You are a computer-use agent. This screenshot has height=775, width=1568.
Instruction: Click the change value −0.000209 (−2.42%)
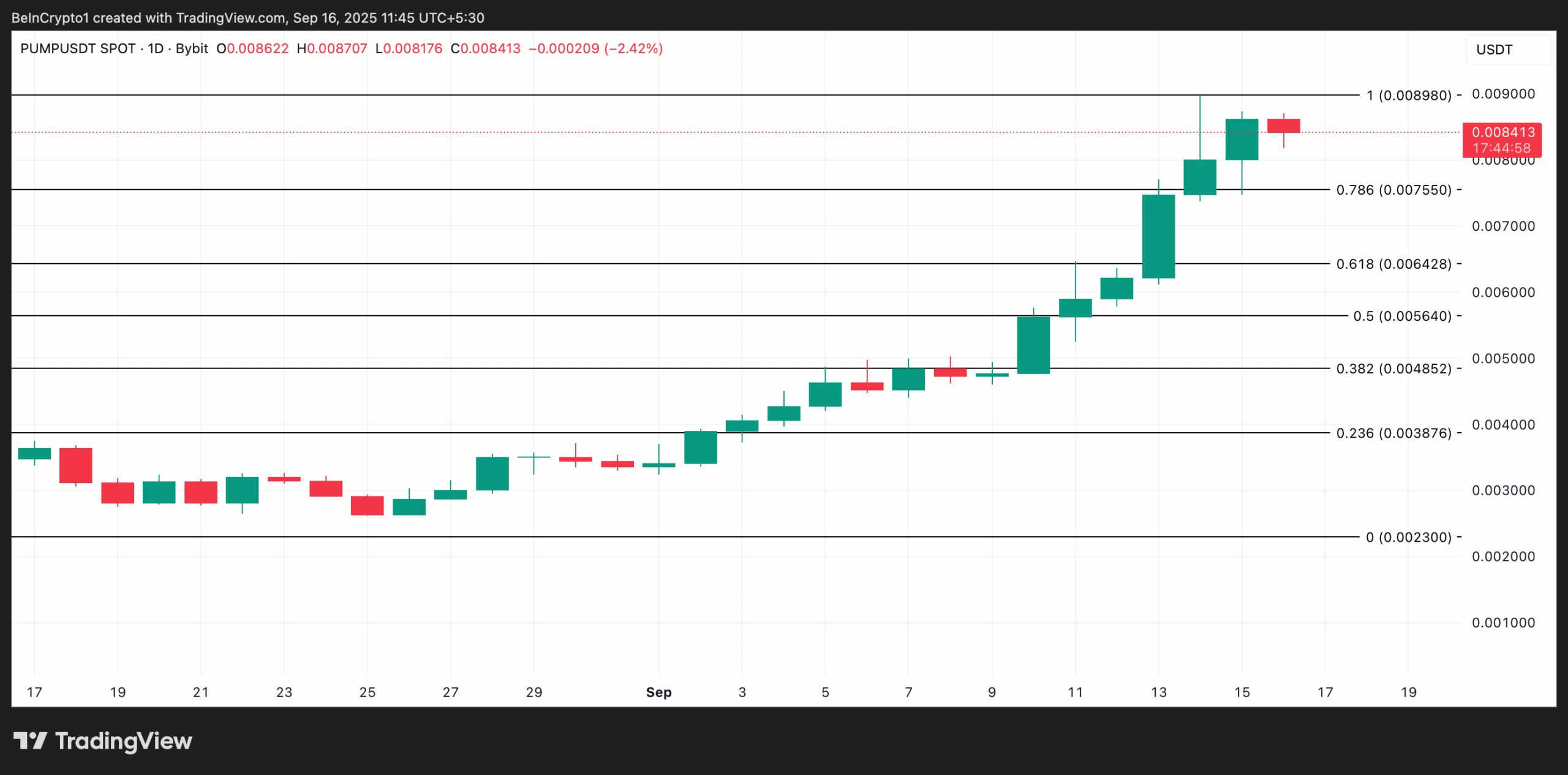[595, 48]
